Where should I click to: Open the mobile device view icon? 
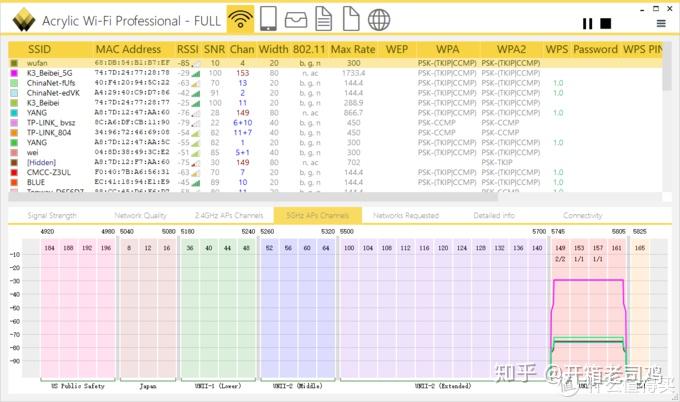tap(268, 19)
